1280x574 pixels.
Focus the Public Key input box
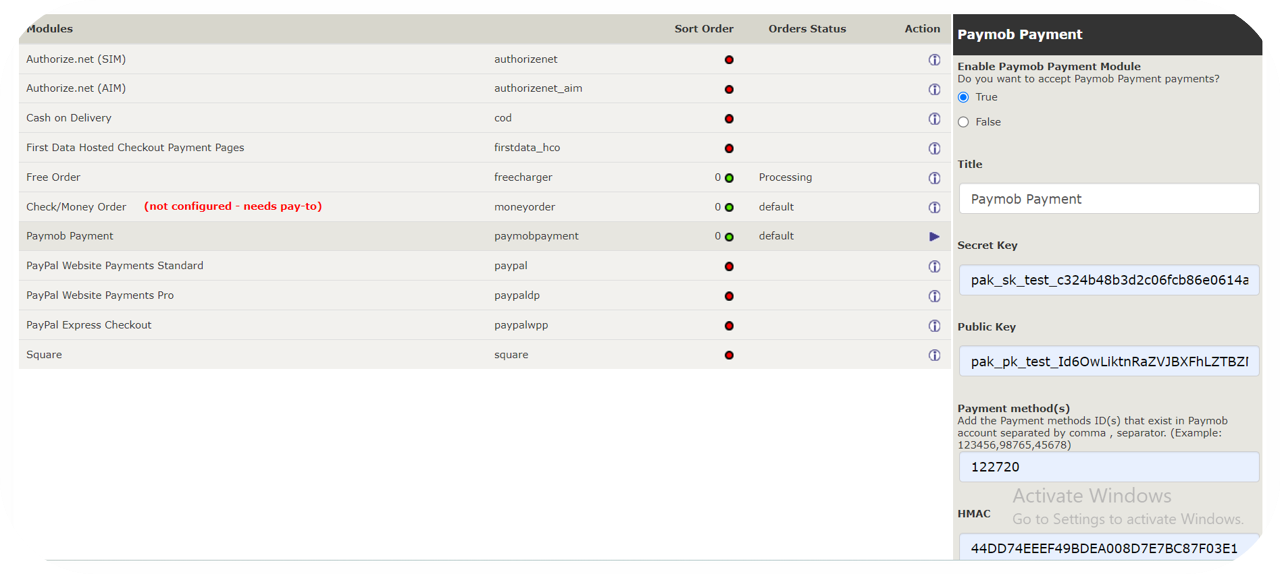pos(1108,361)
